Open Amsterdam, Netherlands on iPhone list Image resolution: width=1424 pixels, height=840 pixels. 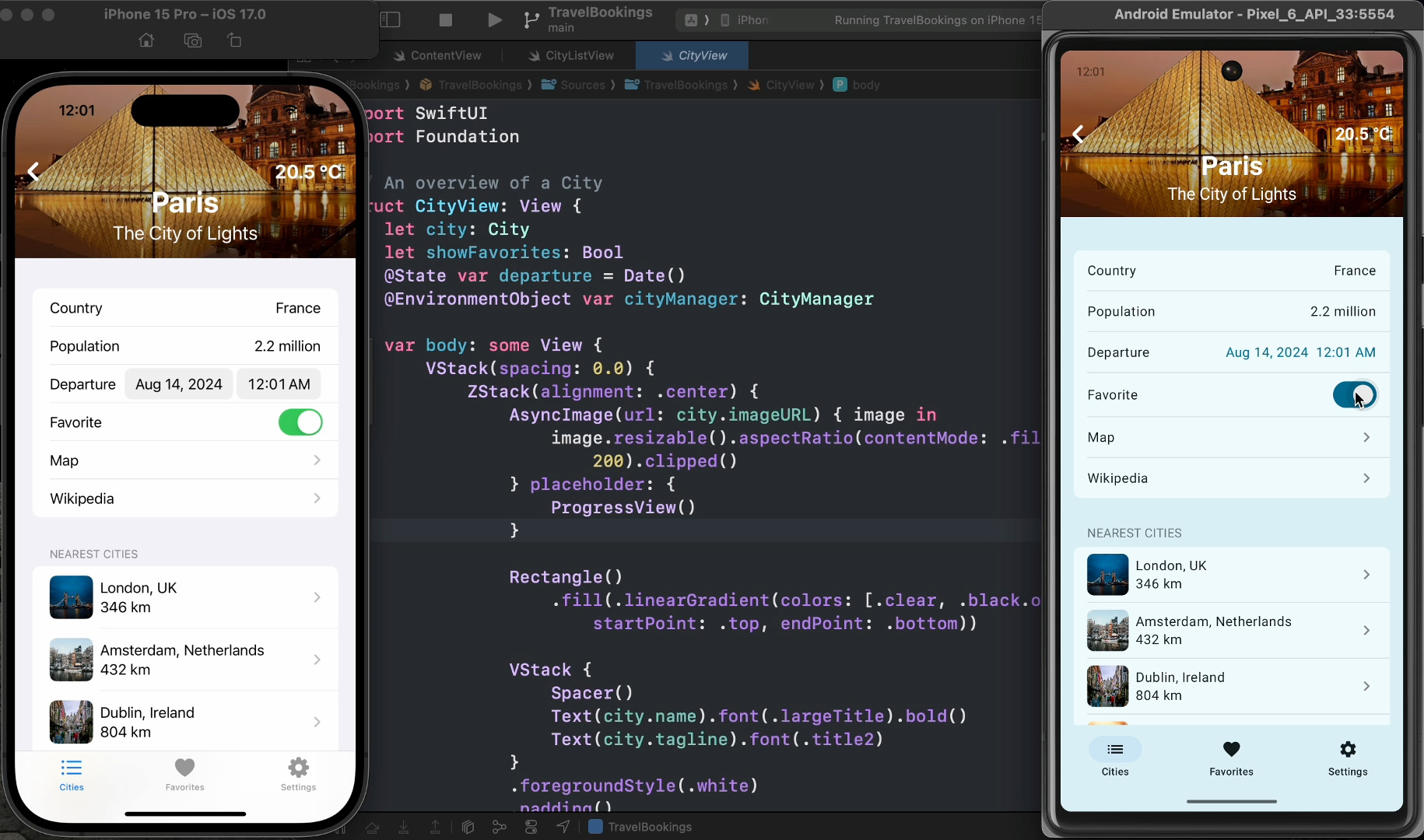click(x=185, y=660)
